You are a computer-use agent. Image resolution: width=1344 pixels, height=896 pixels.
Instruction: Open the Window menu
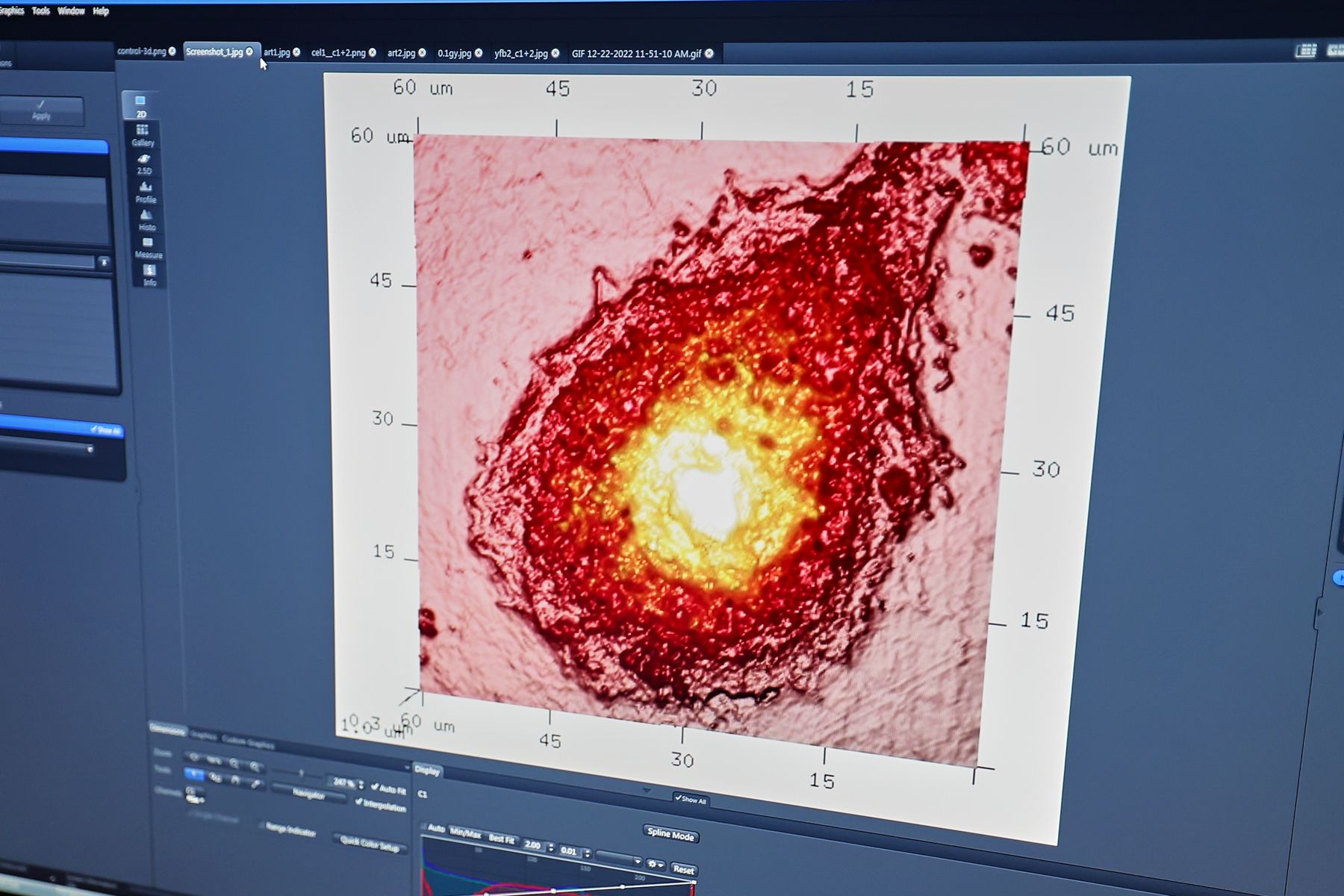tap(71, 11)
